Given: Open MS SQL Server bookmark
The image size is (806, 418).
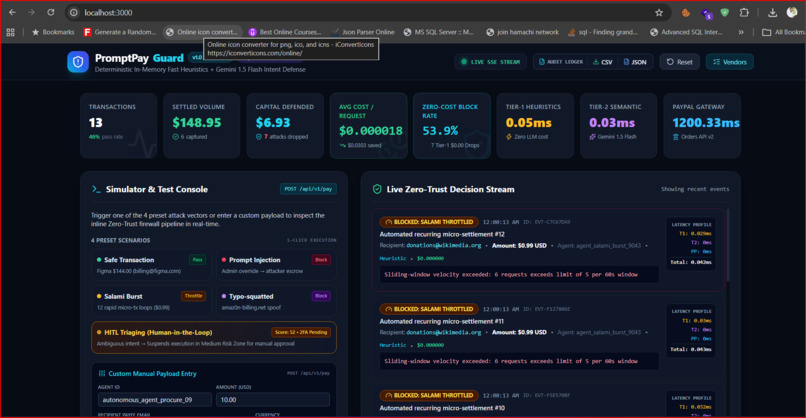Looking at the screenshot, I should point(438,32).
